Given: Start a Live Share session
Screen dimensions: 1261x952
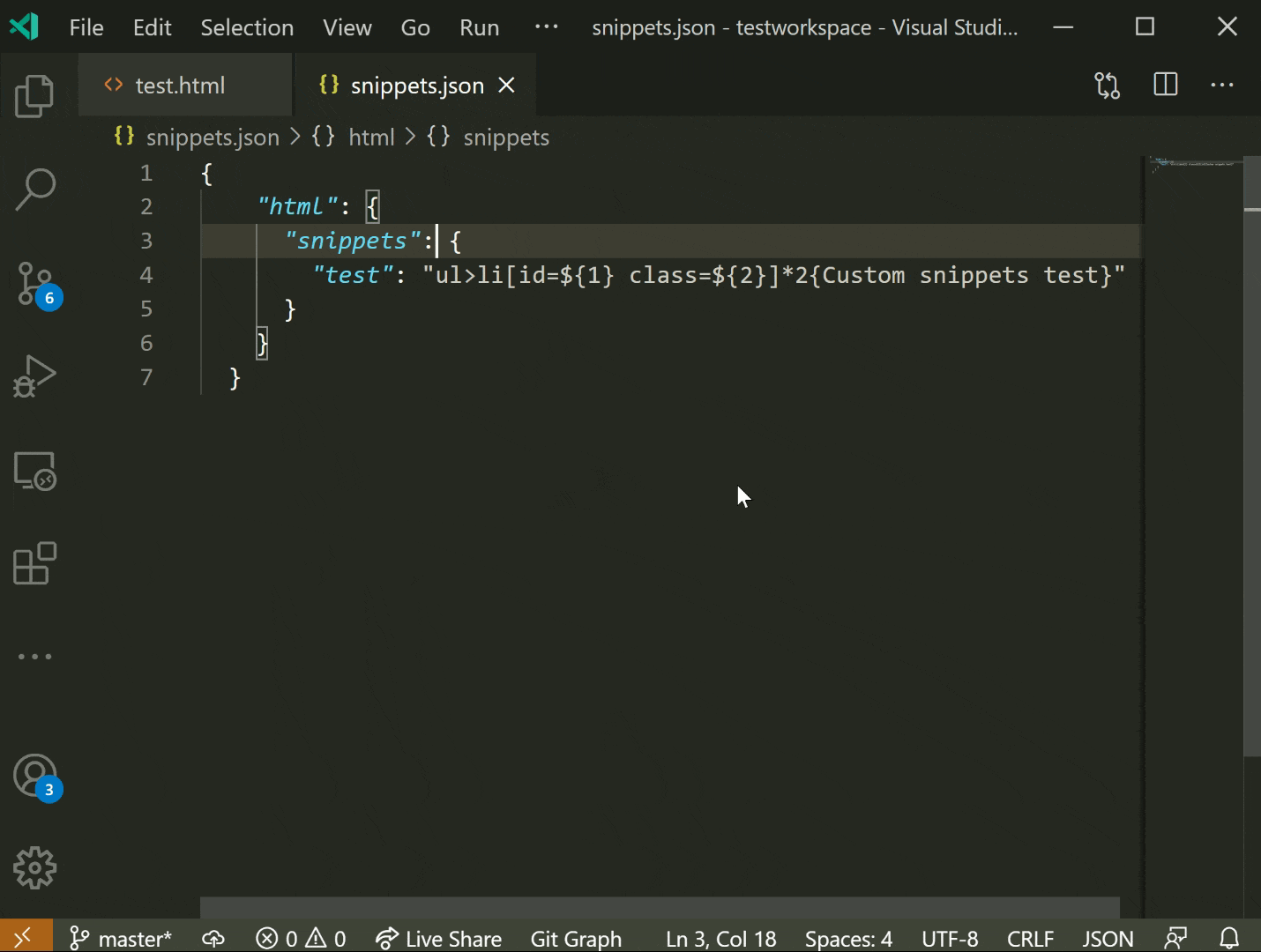Looking at the screenshot, I should click(438, 938).
